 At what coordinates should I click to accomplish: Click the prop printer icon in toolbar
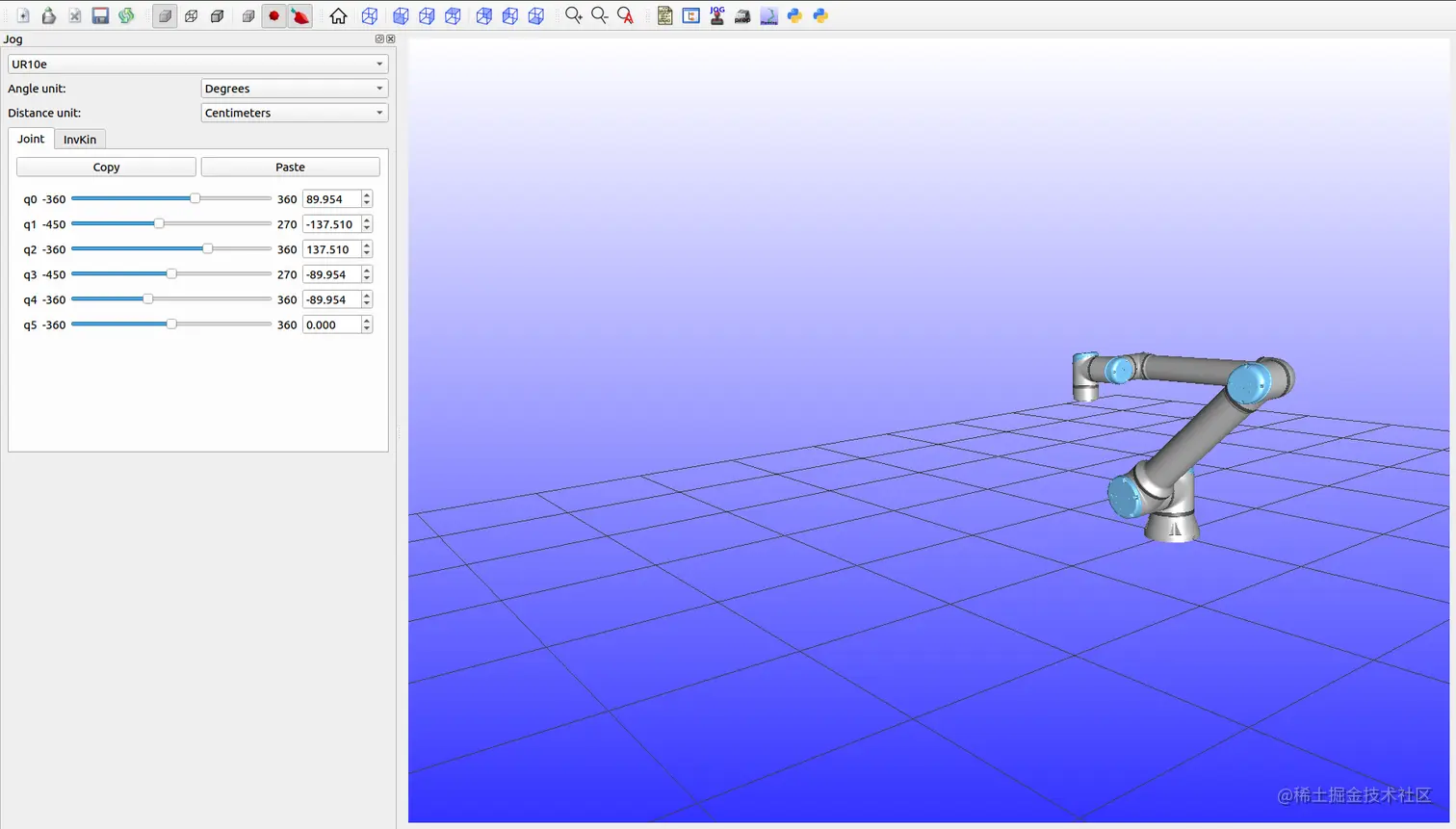(x=742, y=15)
